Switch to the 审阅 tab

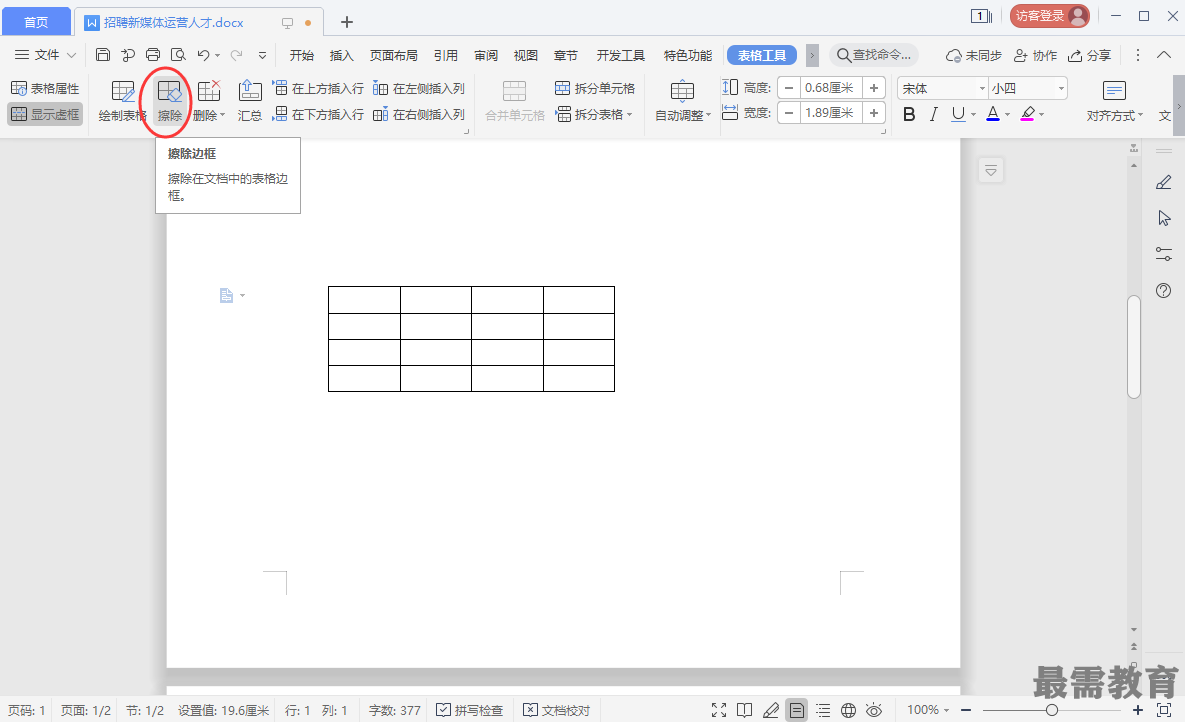[x=486, y=55]
